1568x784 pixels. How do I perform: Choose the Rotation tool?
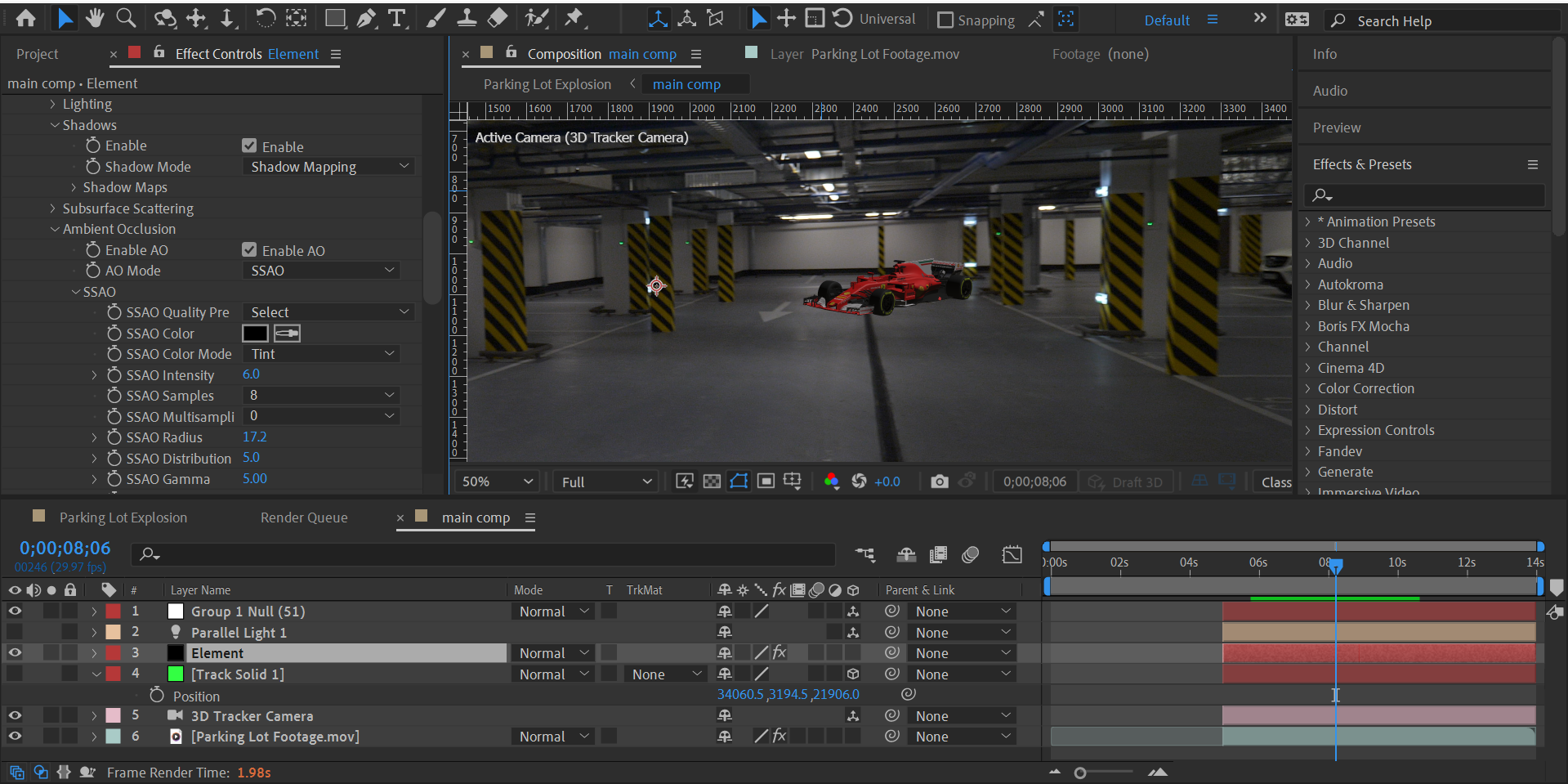(266, 18)
